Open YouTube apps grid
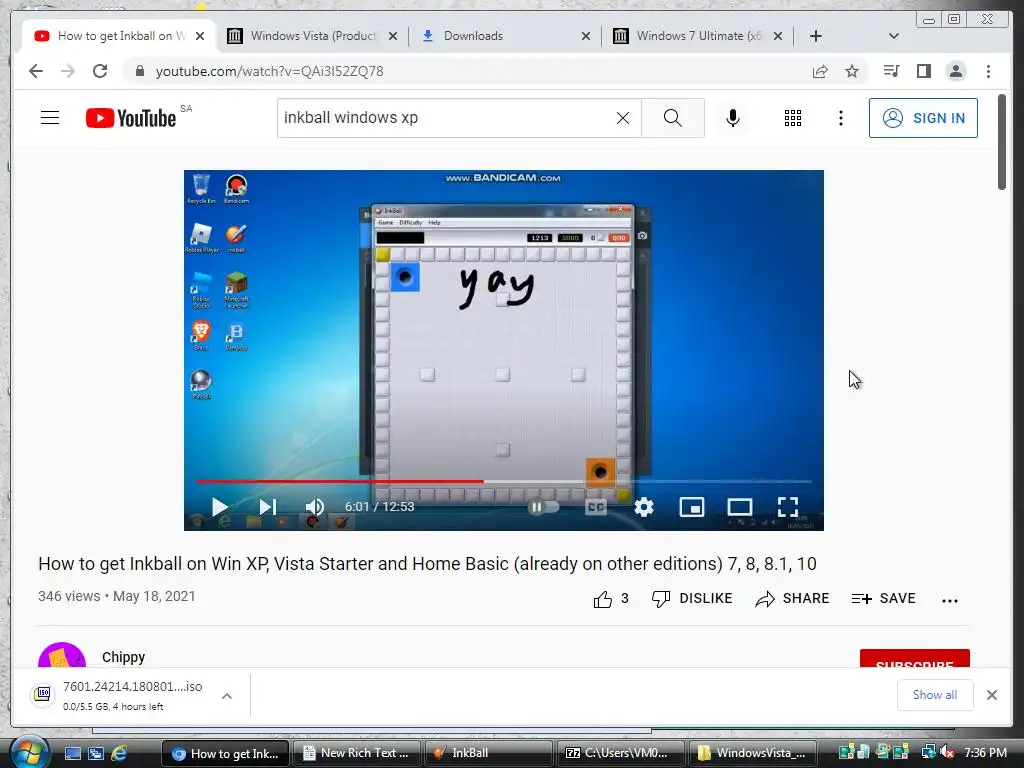The image size is (1024, 768). coord(792,118)
